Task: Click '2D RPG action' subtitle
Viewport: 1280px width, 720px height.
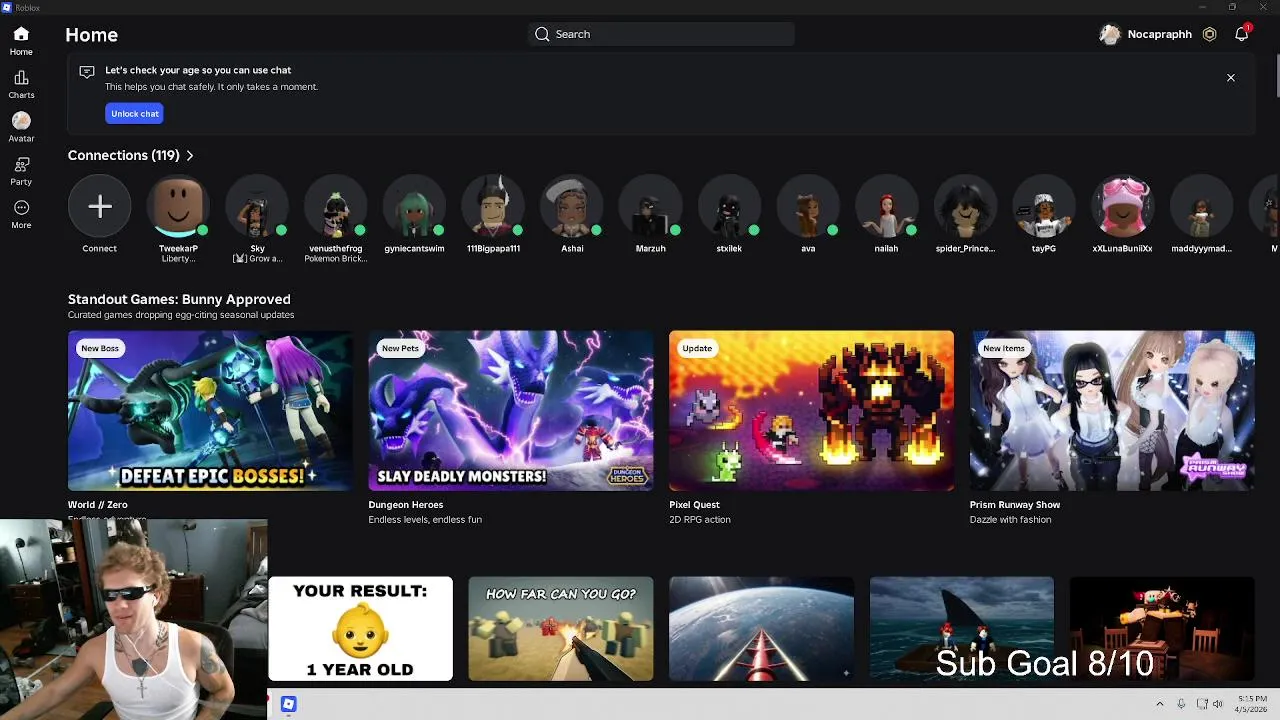Action: coord(700,520)
